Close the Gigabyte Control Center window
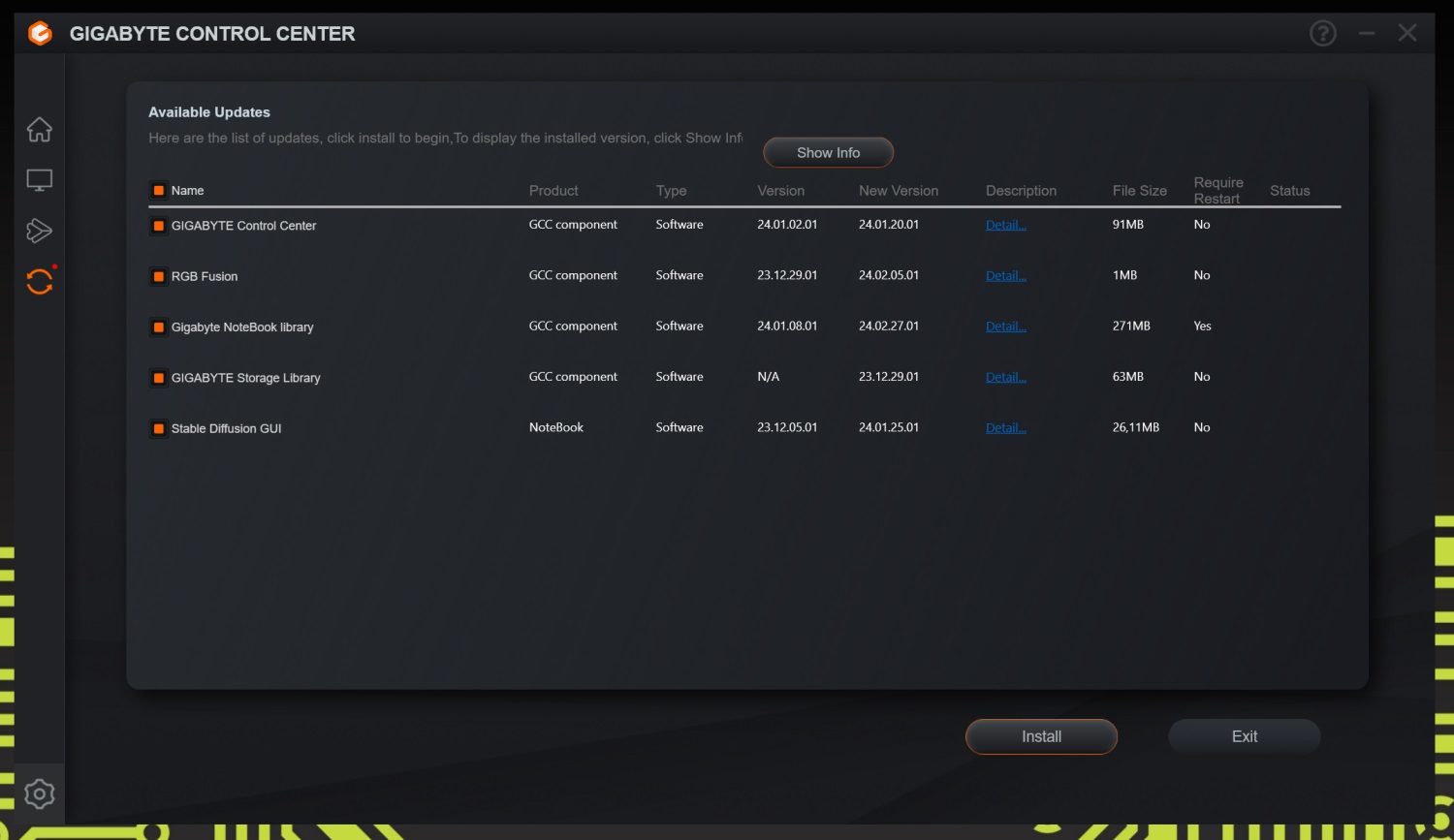The height and width of the screenshot is (840, 1454). click(1407, 33)
